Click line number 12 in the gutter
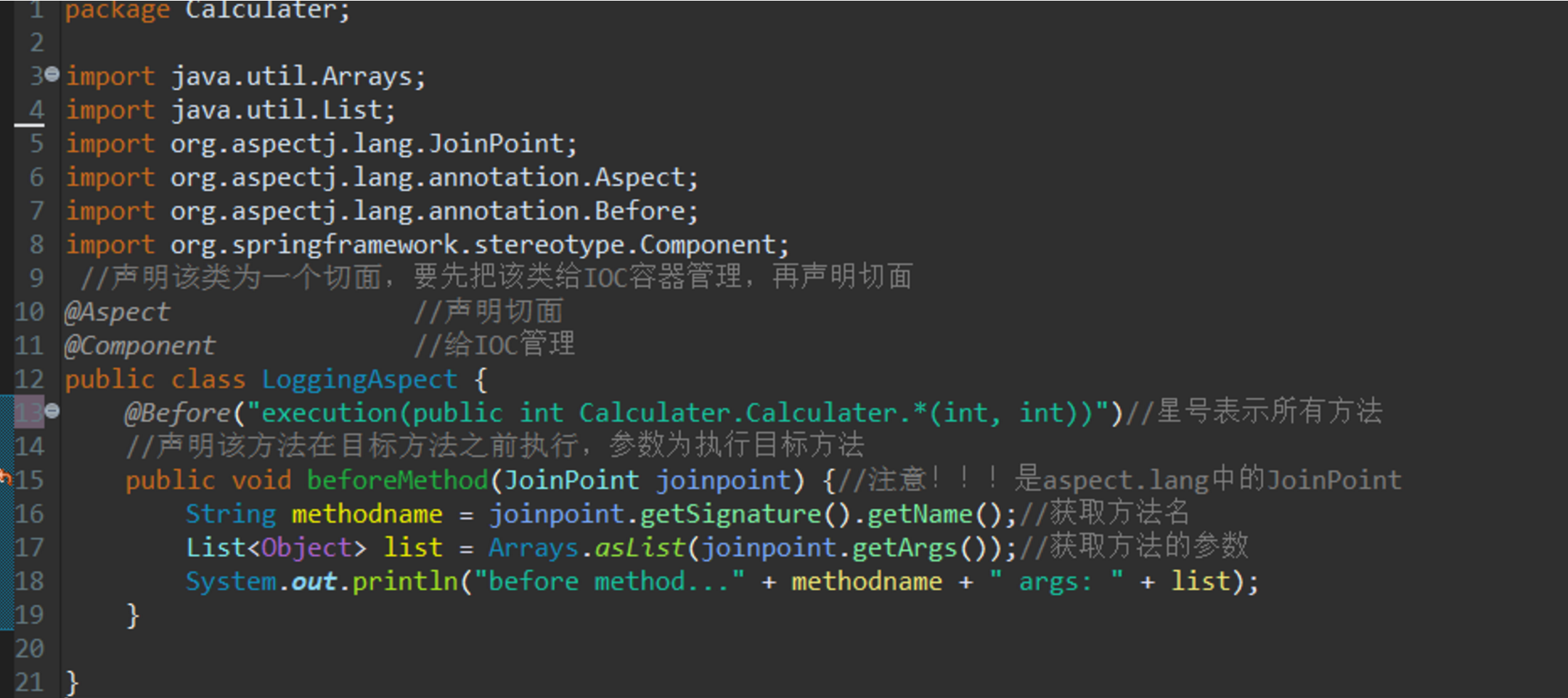The height and width of the screenshot is (698, 1568). click(29, 379)
